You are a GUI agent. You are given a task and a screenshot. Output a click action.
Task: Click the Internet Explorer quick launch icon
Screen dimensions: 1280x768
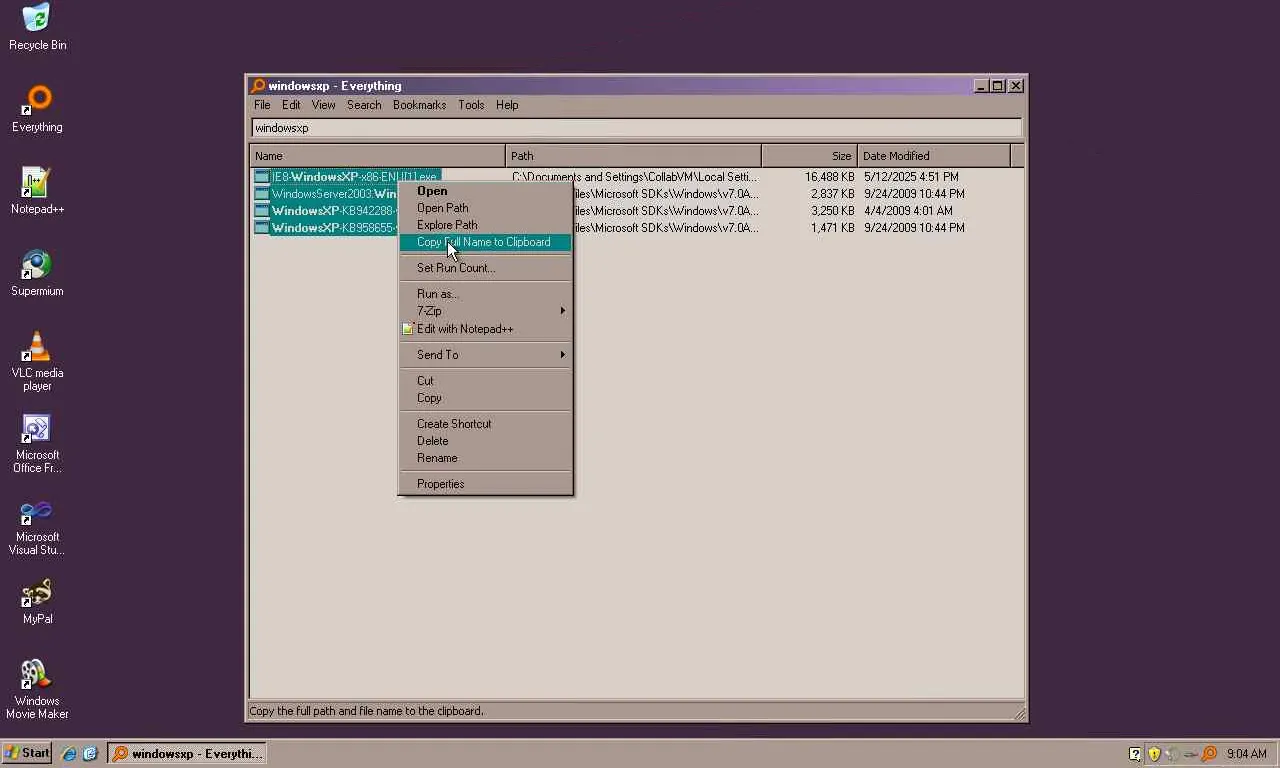click(x=69, y=754)
